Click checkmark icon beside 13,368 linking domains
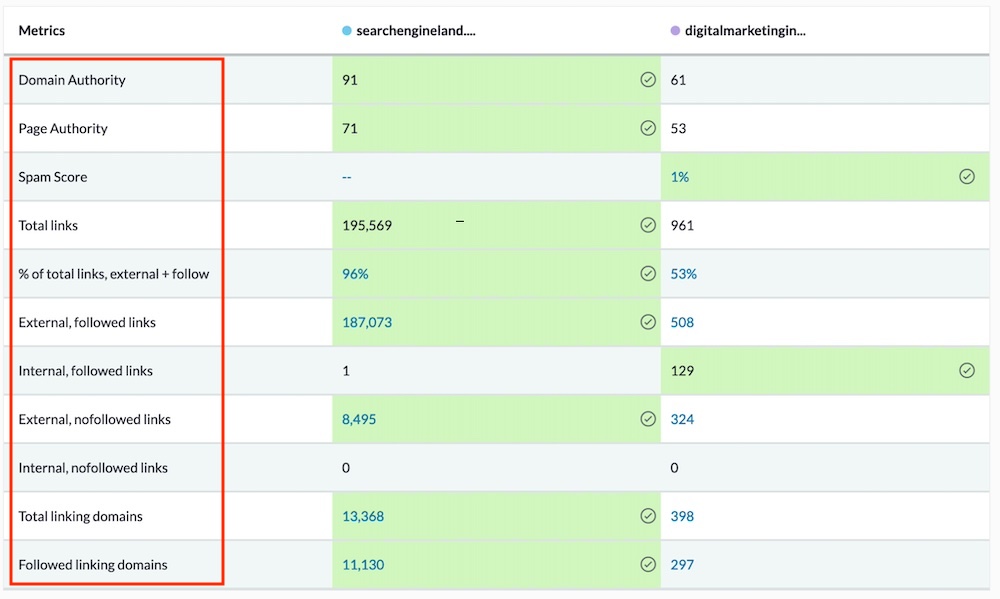 pyautogui.click(x=648, y=516)
